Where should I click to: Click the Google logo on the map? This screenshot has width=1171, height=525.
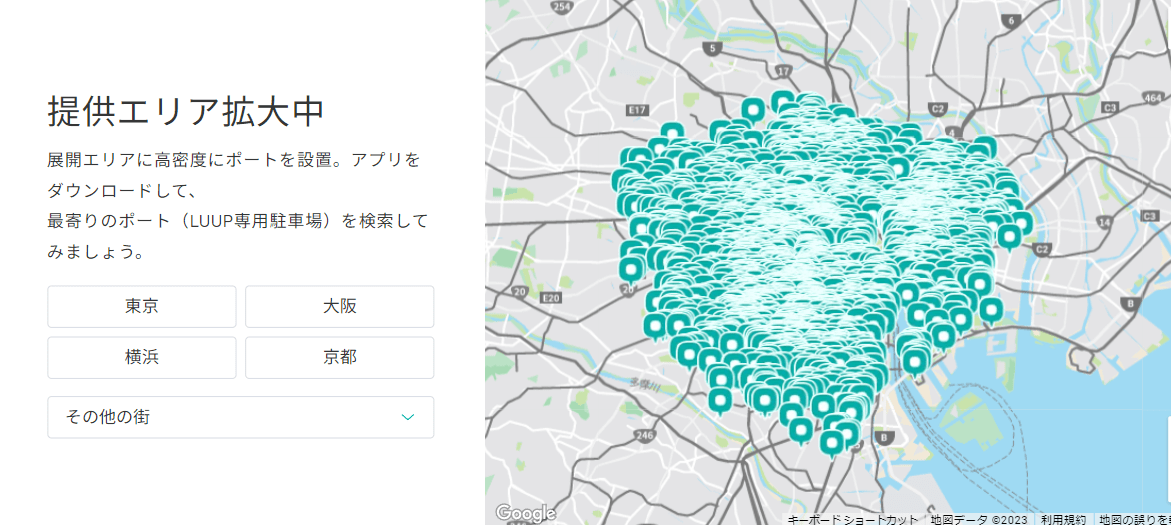click(x=526, y=513)
